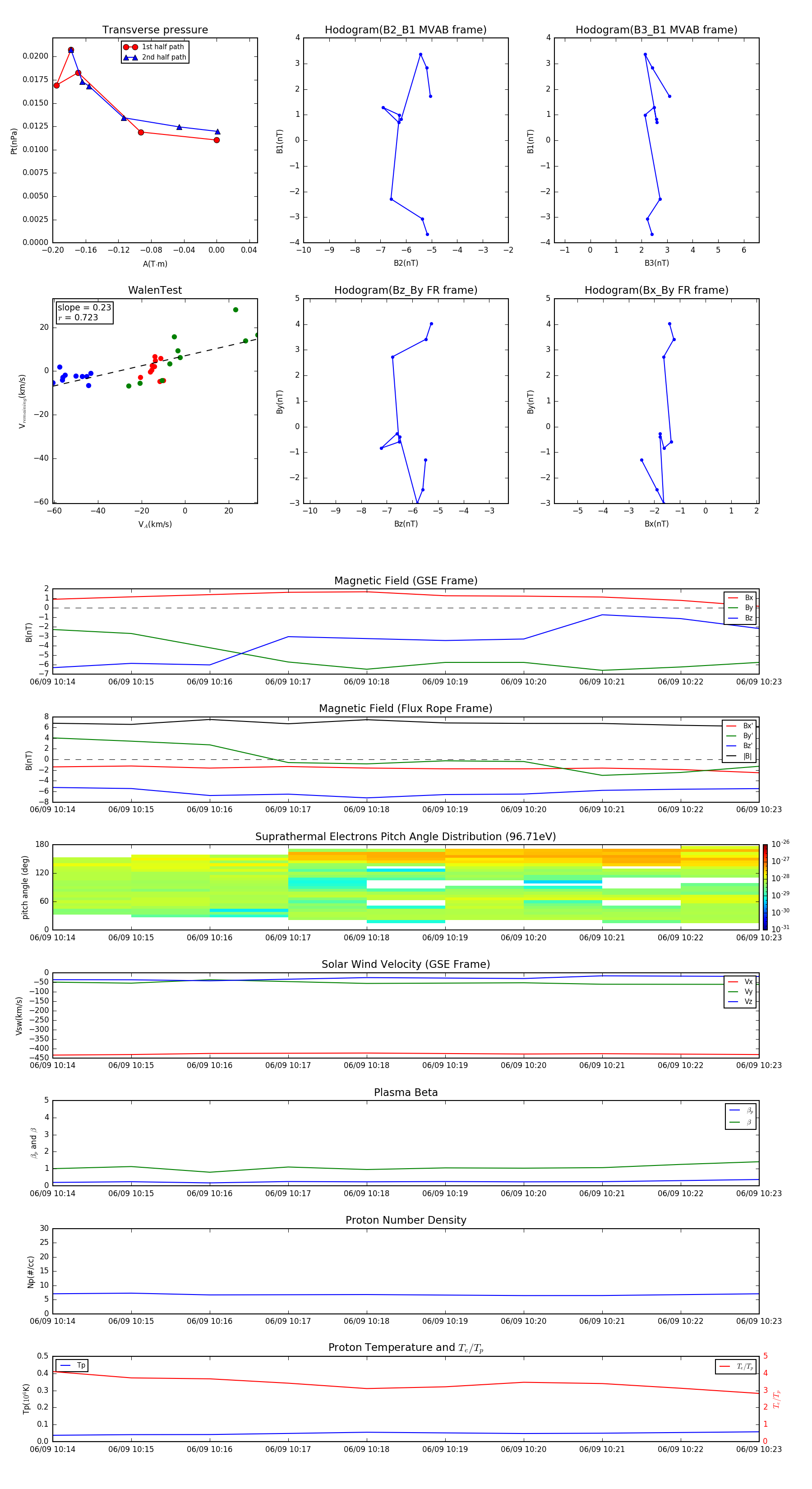Click the Bx legend entry in GSE plot

pos(740,598)
